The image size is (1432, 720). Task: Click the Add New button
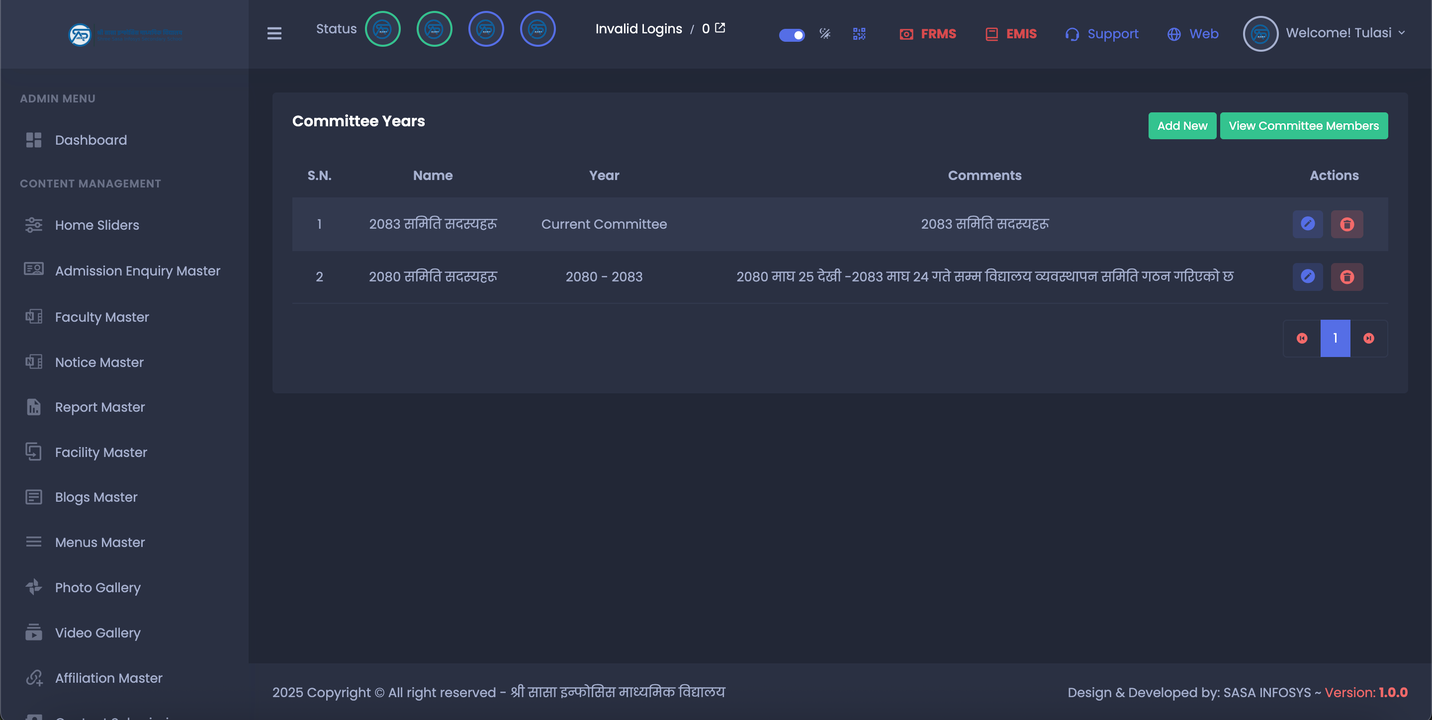[x=1182, y=126]
